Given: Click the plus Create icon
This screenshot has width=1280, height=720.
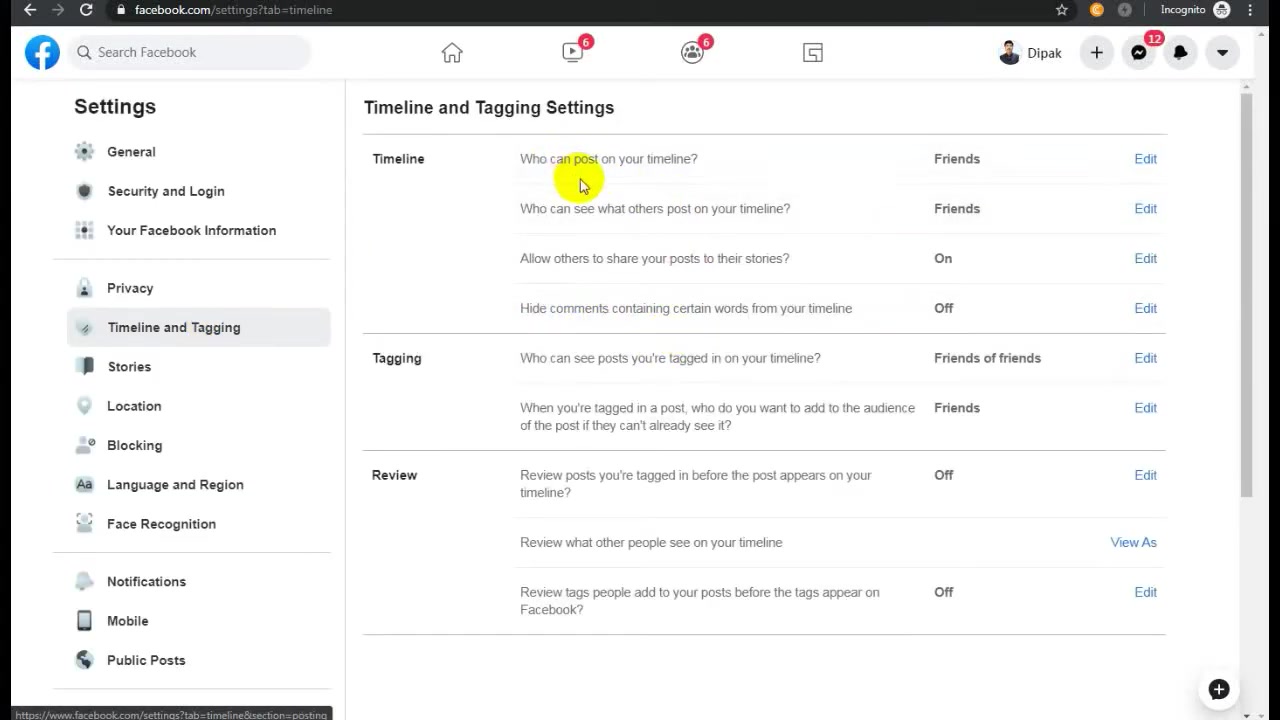Looking at the screenshot, I should 1097,53.
